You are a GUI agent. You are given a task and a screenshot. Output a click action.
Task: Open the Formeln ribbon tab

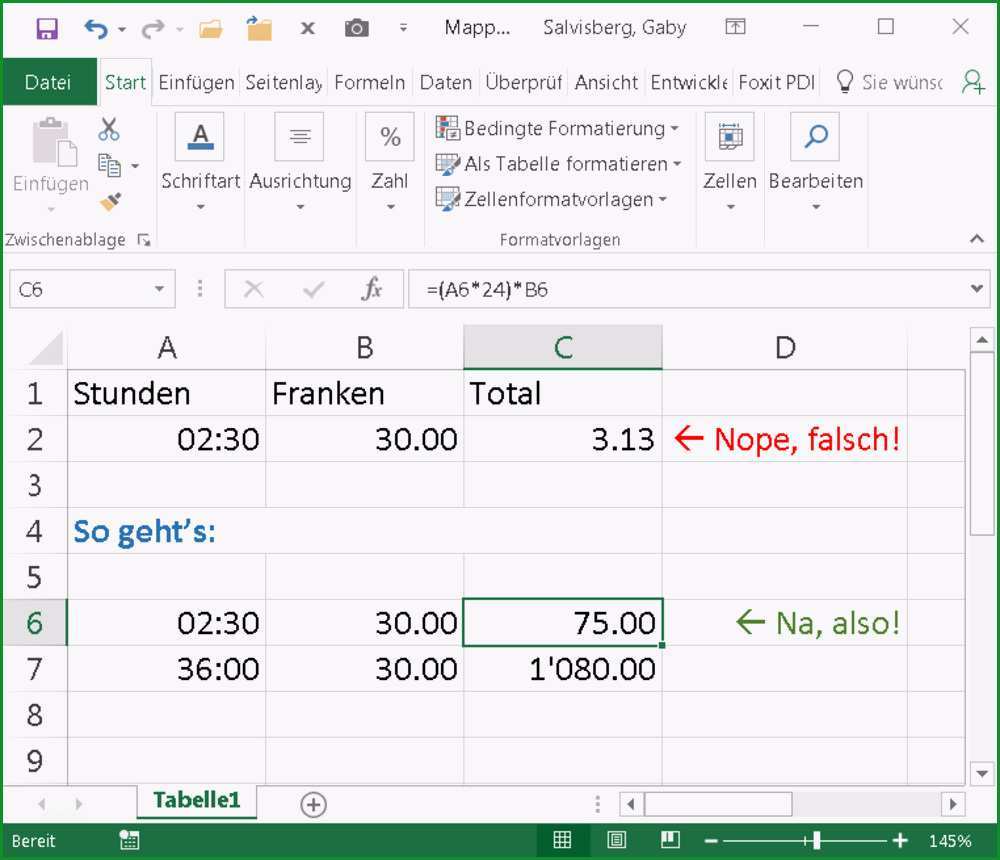point(370,82)
